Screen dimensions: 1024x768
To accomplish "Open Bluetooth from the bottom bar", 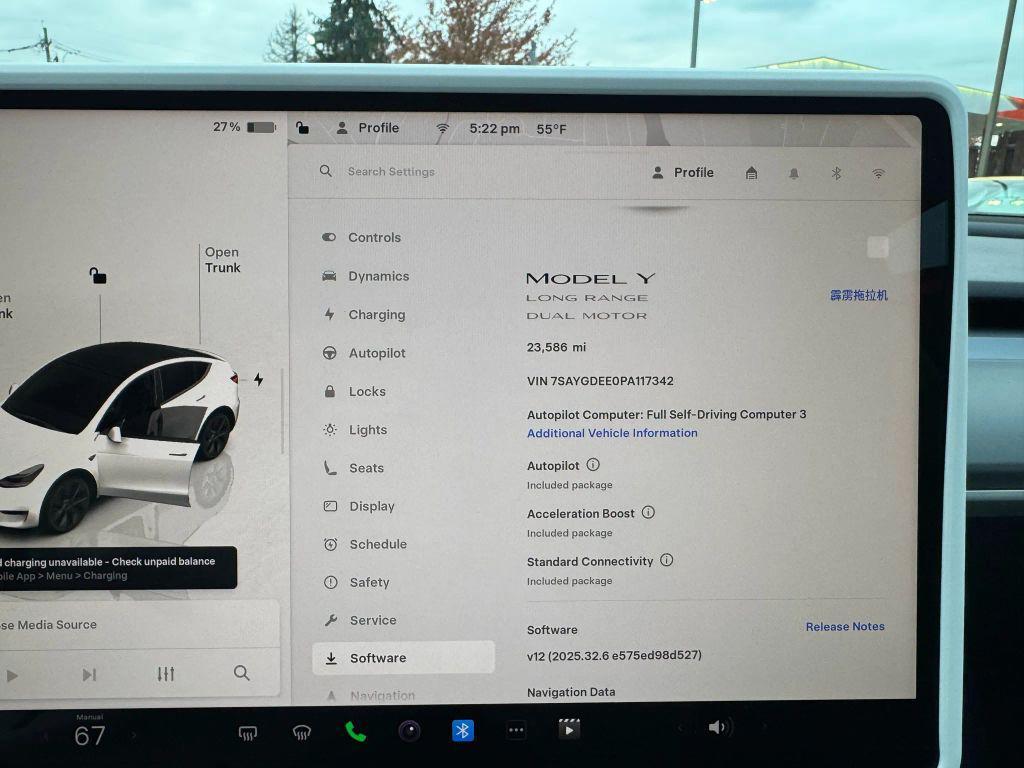I will click(x=462, y=730).
